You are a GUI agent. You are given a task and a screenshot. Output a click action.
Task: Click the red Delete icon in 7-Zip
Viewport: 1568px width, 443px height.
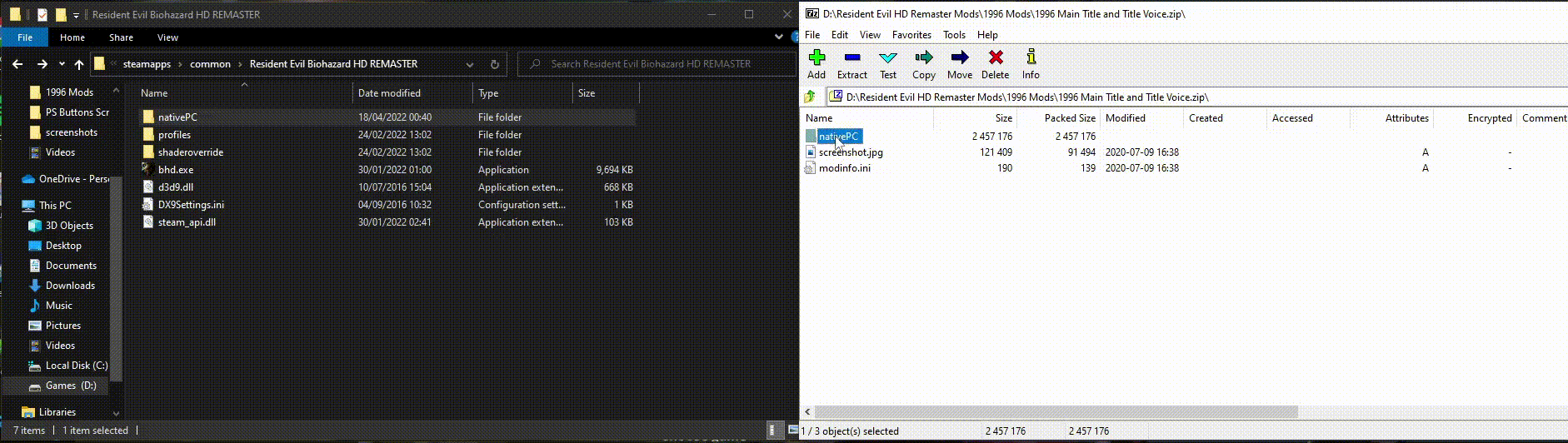(995, 57)
